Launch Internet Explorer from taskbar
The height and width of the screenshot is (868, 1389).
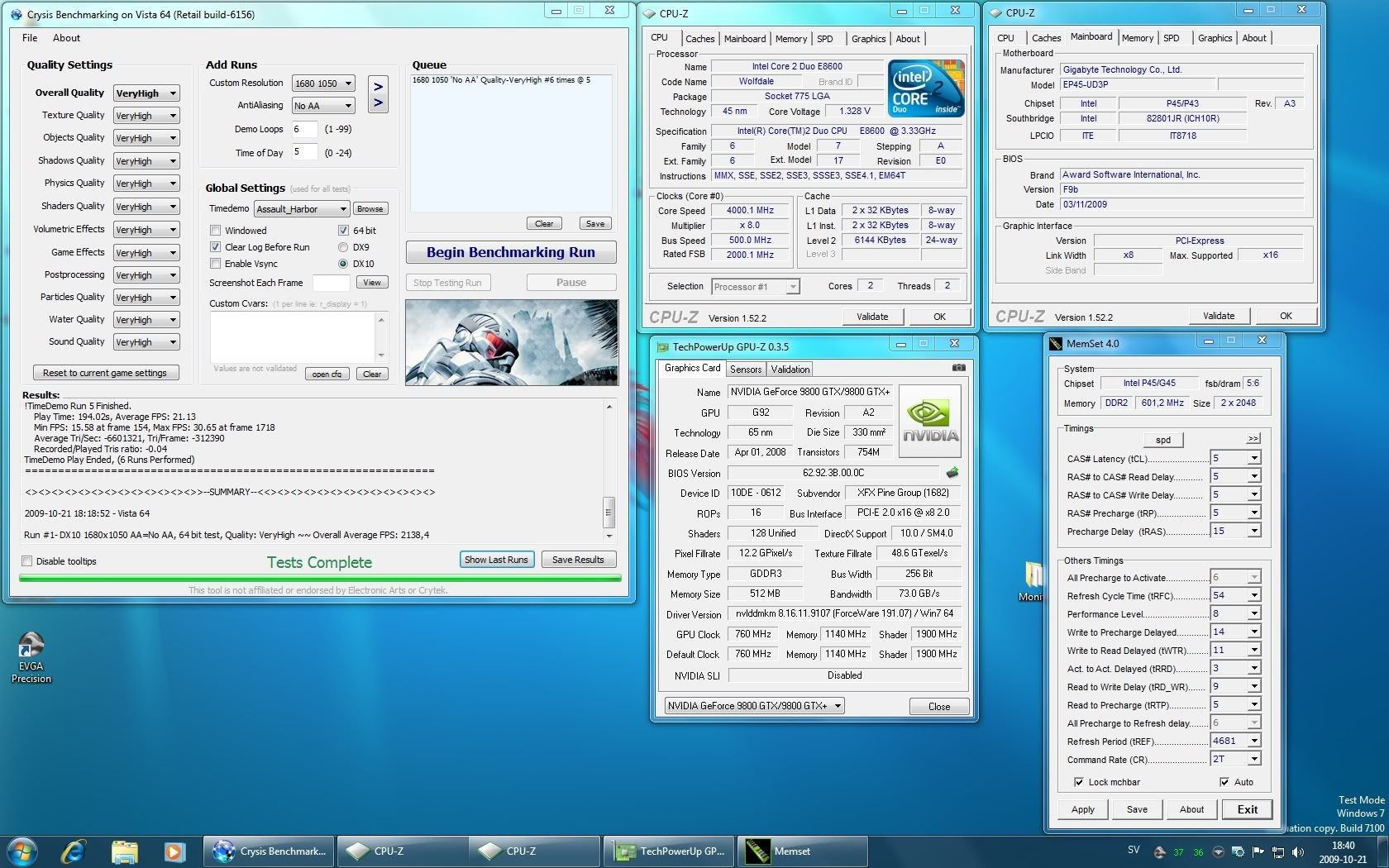tap(73, 851)
